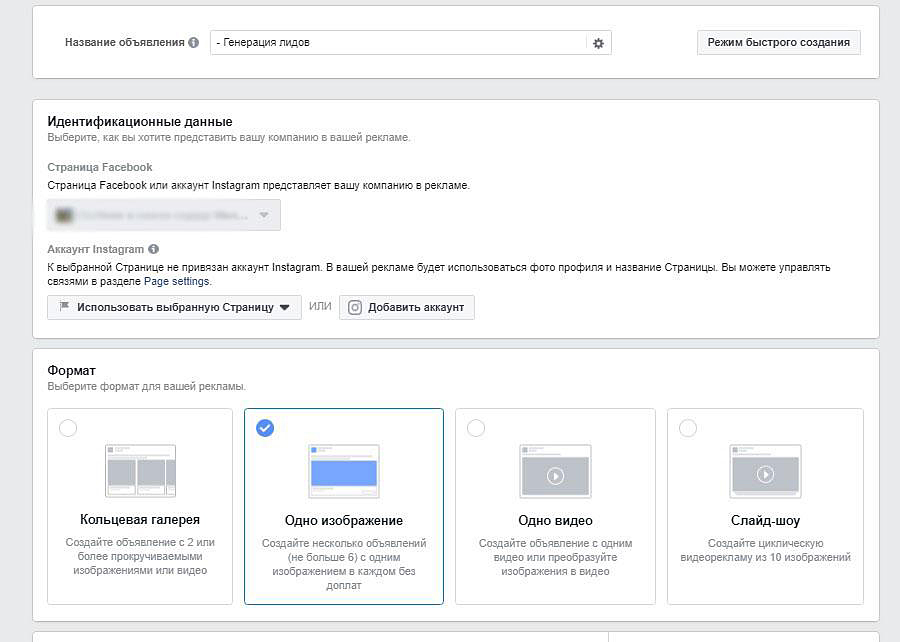Click info icon next to Название объявления
This screenshot has height=642, width=900.
click(x=193, y=43)
